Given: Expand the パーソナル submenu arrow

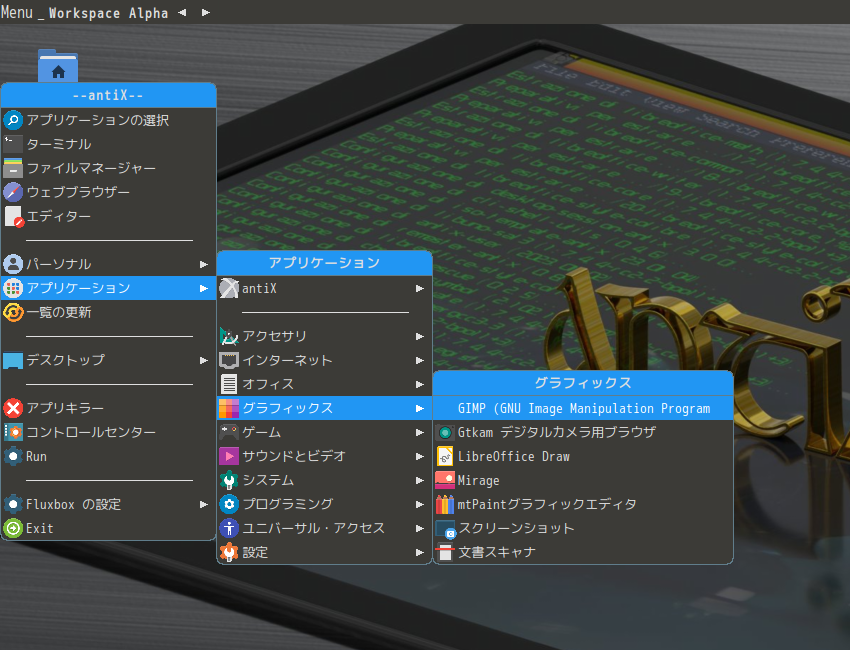Looking at the screenshot, I should tap(204, 265).
